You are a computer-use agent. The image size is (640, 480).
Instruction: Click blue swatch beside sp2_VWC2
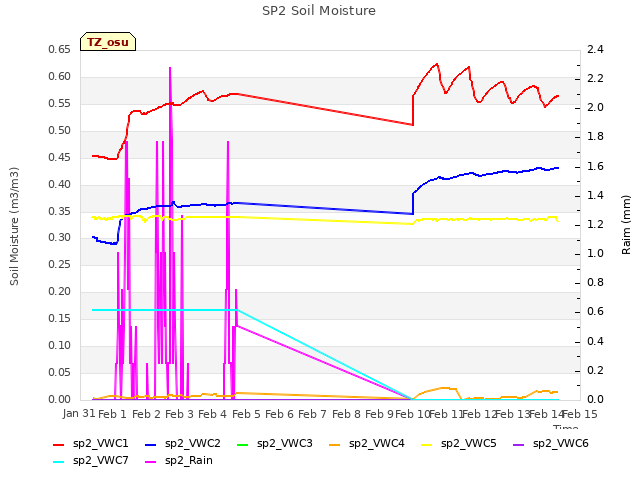(x=151, y=444)
